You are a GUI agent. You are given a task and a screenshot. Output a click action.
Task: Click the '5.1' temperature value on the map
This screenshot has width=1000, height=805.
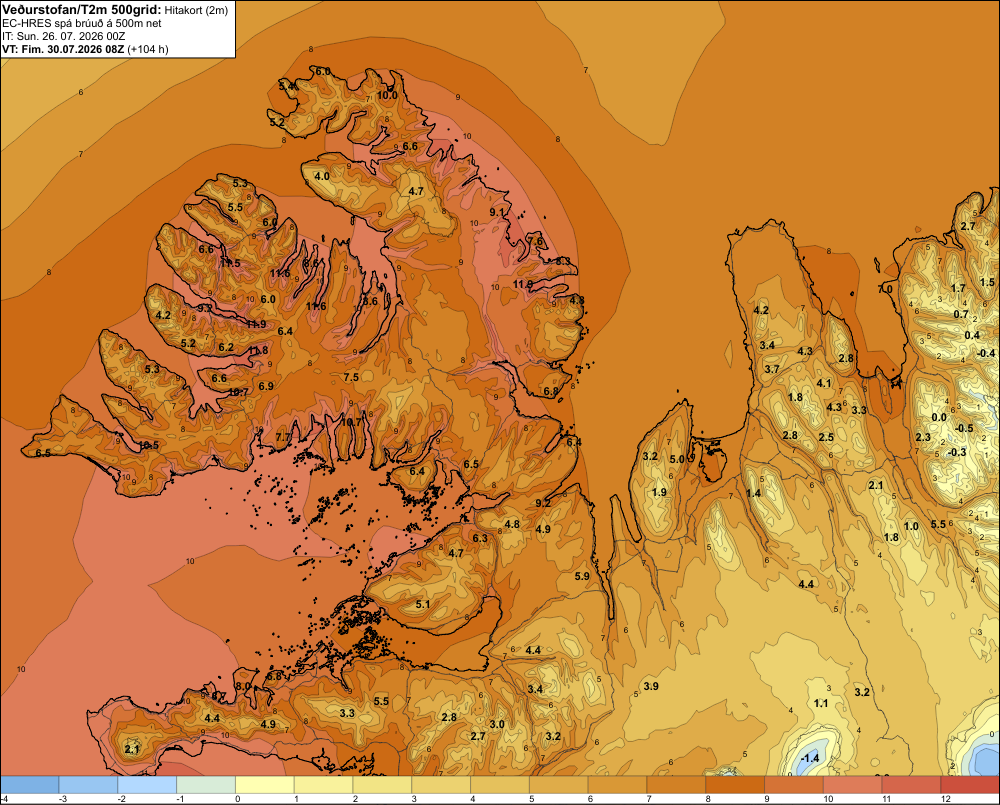(x=422, y=604)
